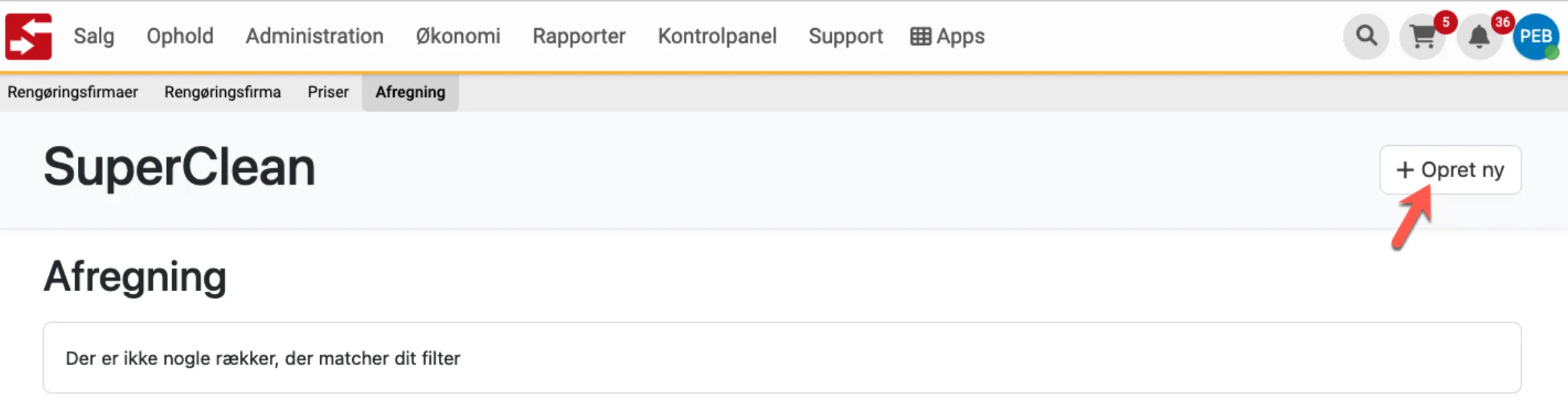The width and height of the screenshot is (1568, 404).
Task: Expand the Administration menu
Action: click(314, 36)
